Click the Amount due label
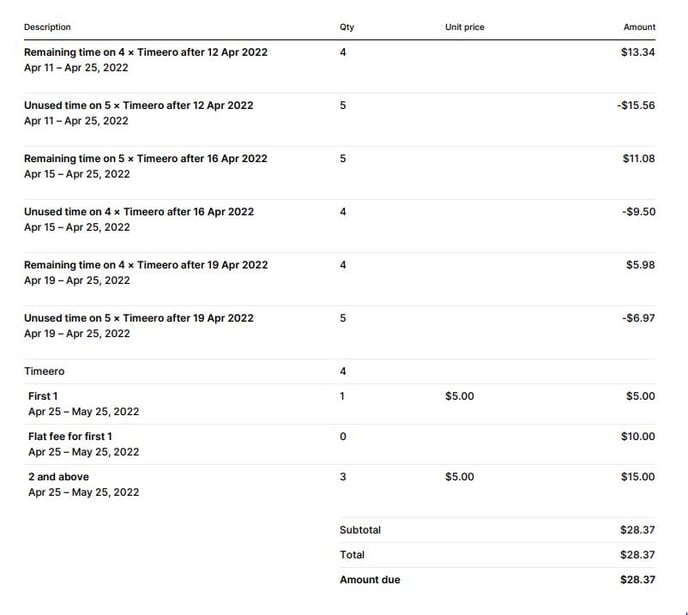The height and width of the screenshot is (615, 688). (x=370, y=580)
